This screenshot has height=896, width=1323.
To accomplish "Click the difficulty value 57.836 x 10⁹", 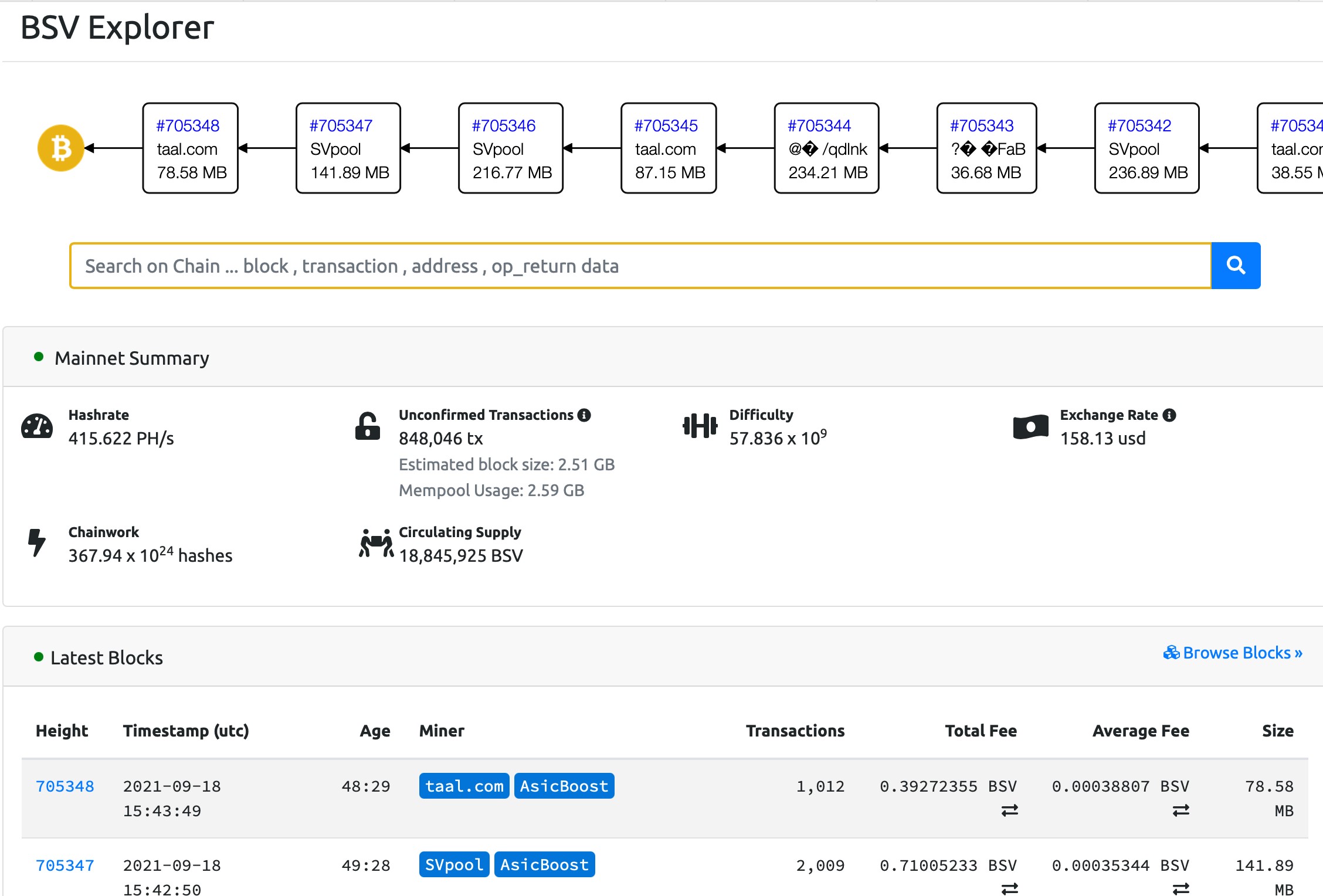I will coord(778,437).
